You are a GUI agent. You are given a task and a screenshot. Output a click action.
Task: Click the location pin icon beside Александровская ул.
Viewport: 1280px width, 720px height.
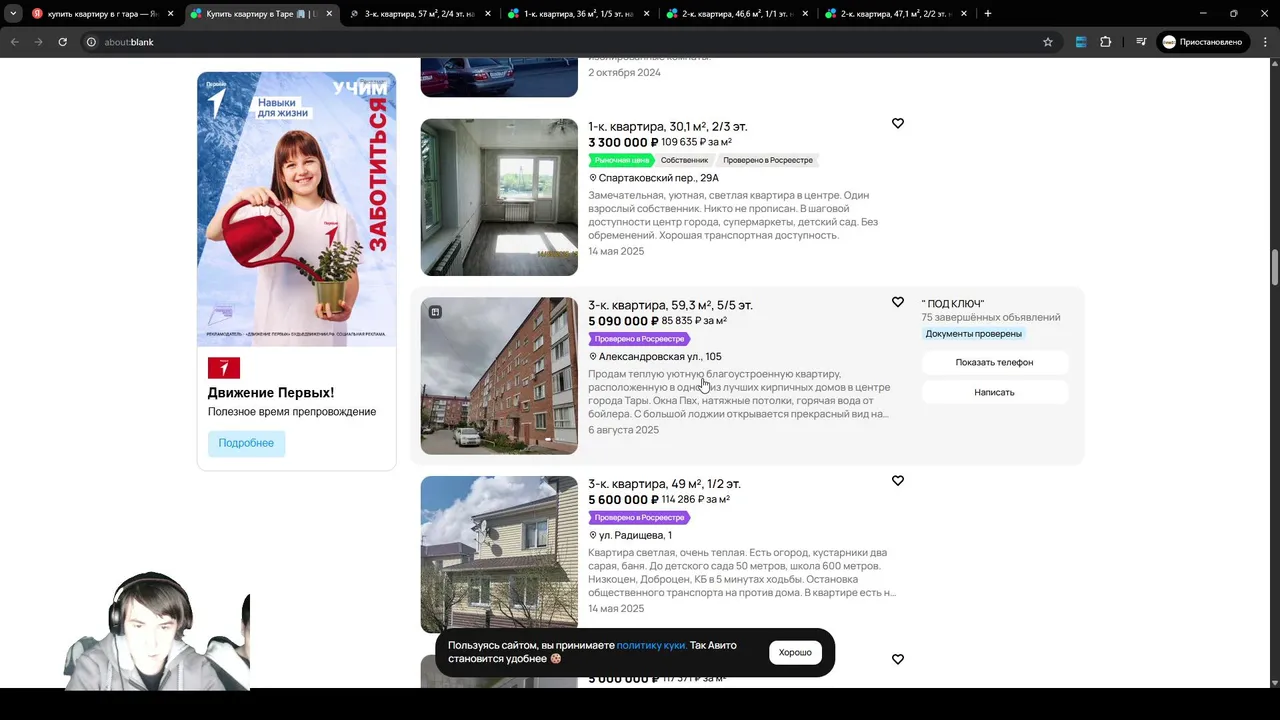point(593,357)
